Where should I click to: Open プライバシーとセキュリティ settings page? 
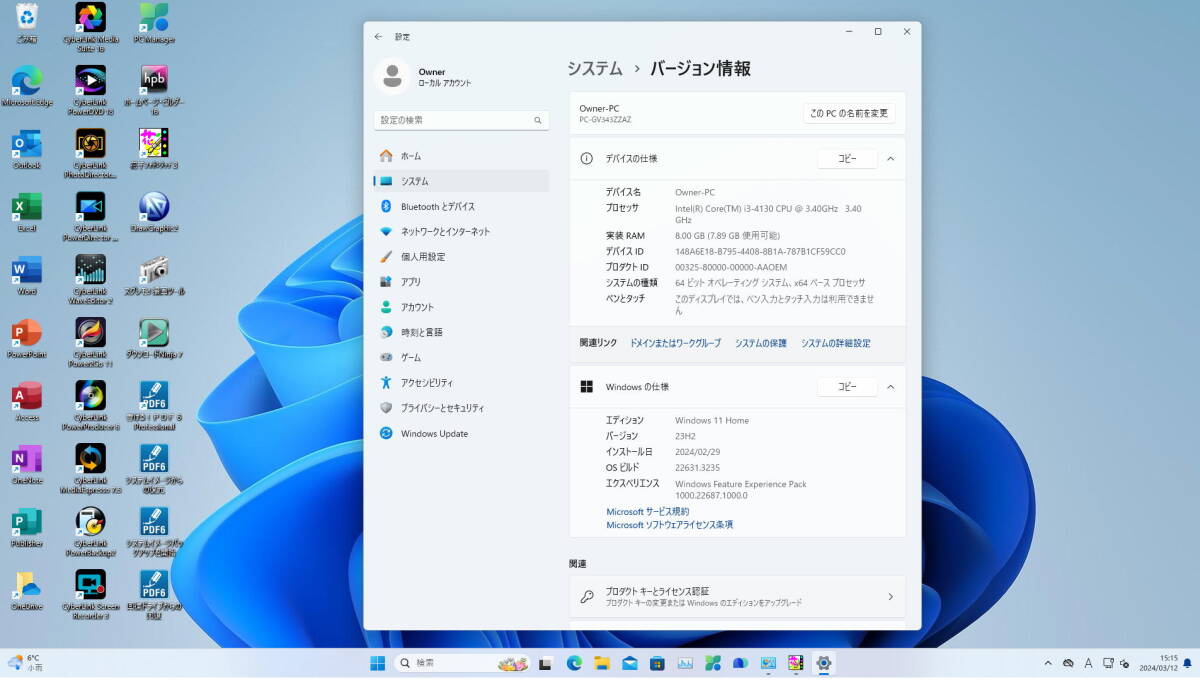pos(461,408)
